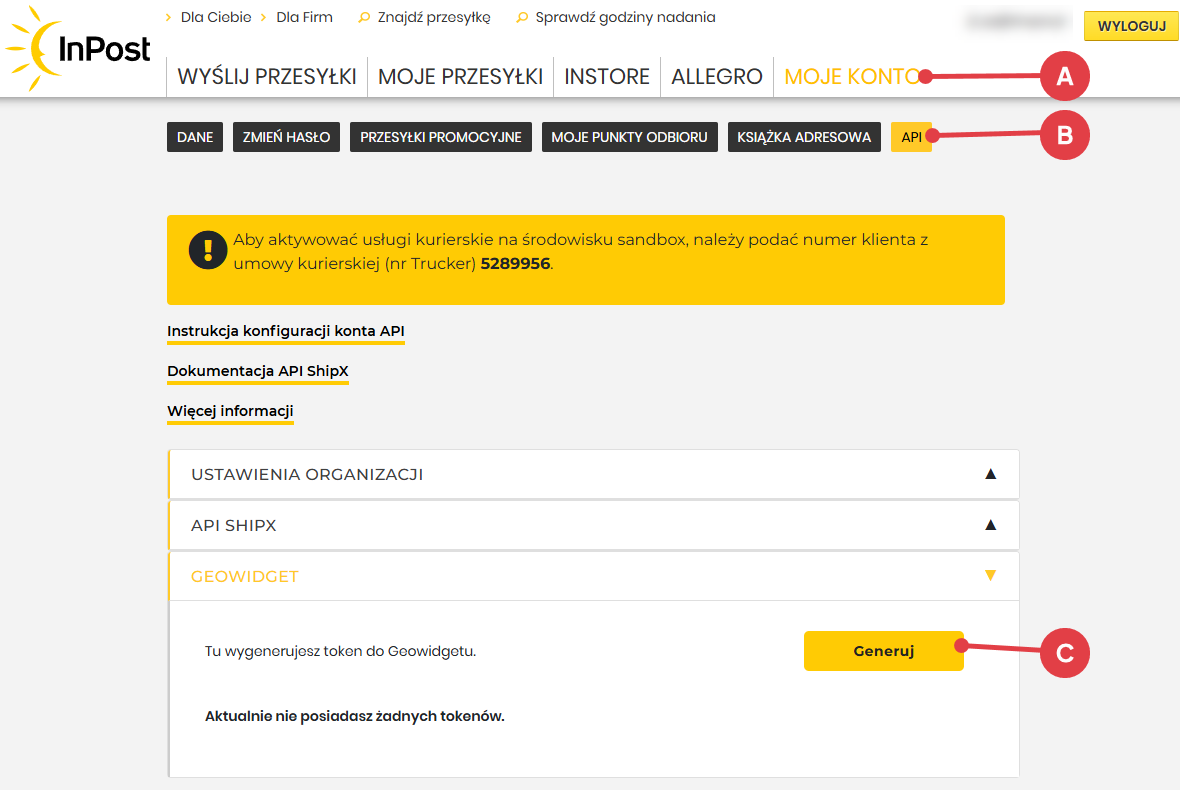The height and width of the screenshot is (790, 1180).
Task: Click the blurred account email at top
Action: pyautogui.click(x=1017, y=23)
